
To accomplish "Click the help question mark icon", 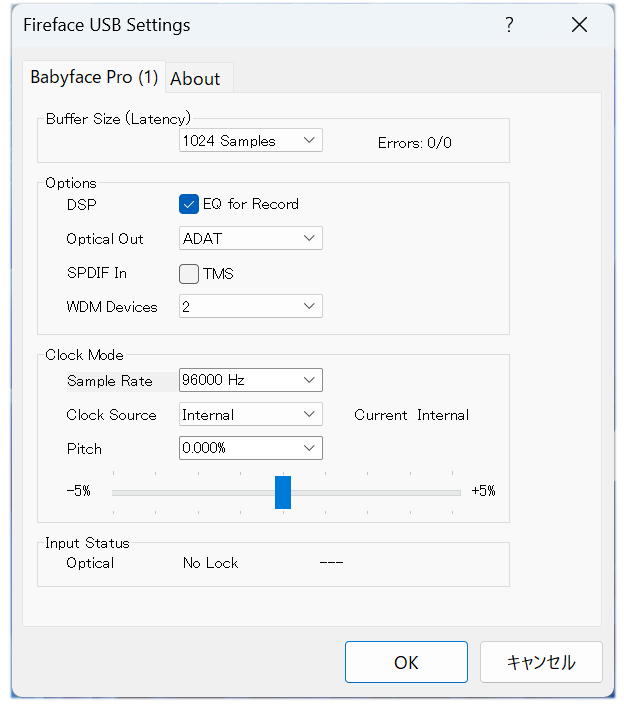I will point(509,25).
